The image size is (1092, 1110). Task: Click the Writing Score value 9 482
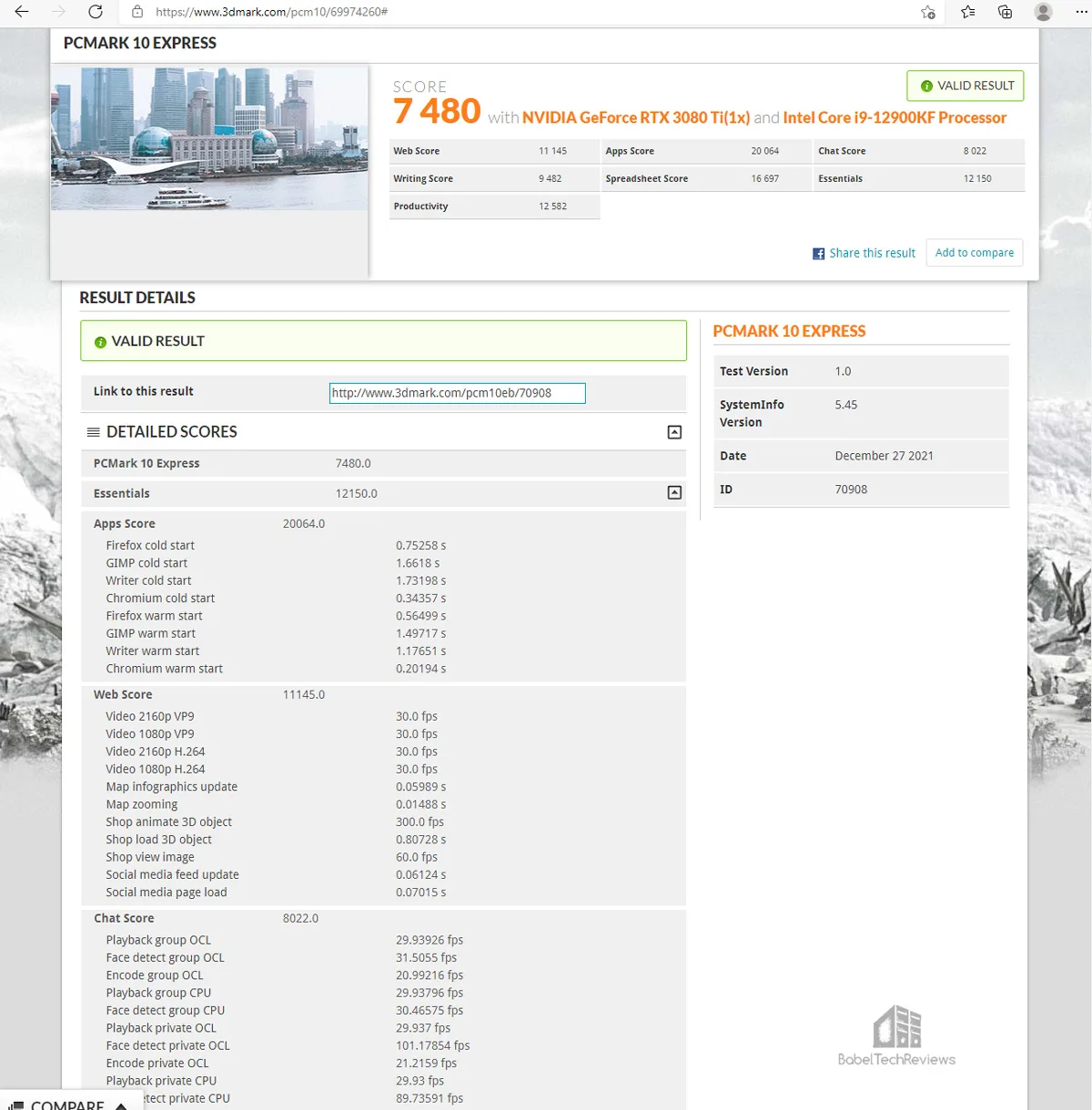pos(550,179)
